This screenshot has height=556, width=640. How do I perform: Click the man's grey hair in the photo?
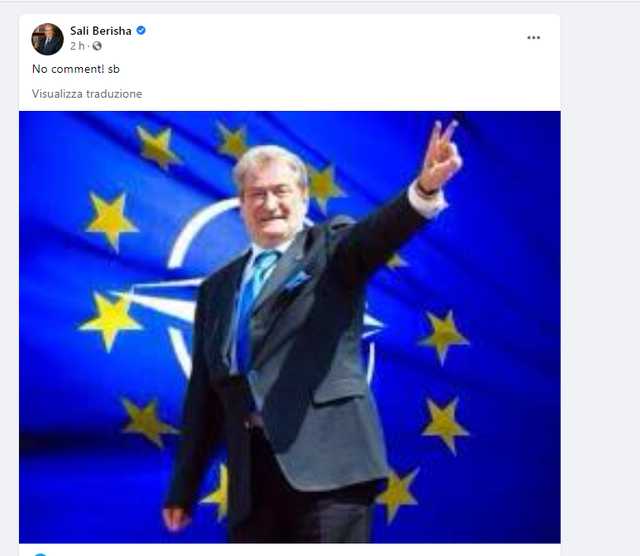270,162
